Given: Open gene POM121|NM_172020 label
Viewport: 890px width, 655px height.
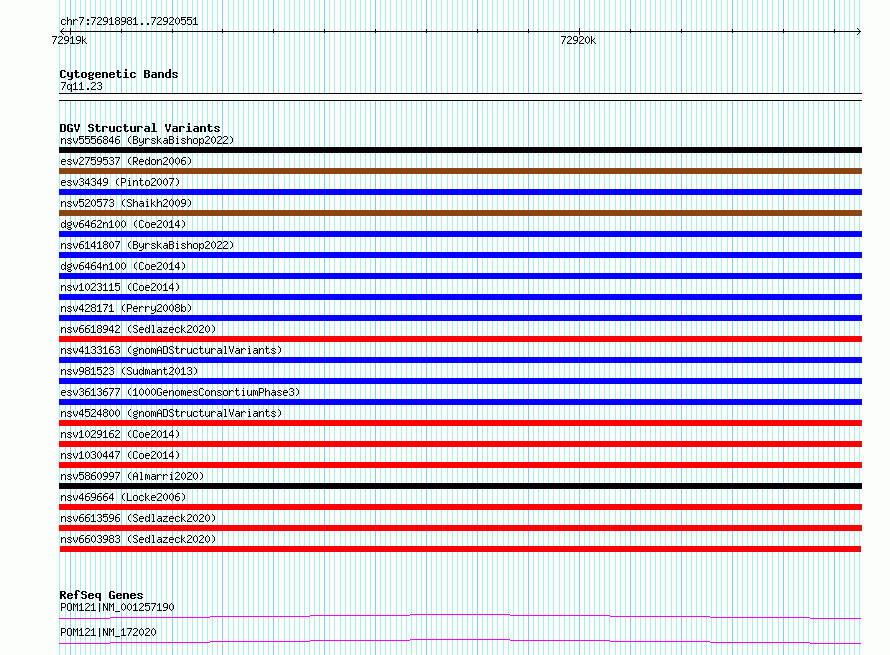Looking at the screenshot, I should pos(108,632).
